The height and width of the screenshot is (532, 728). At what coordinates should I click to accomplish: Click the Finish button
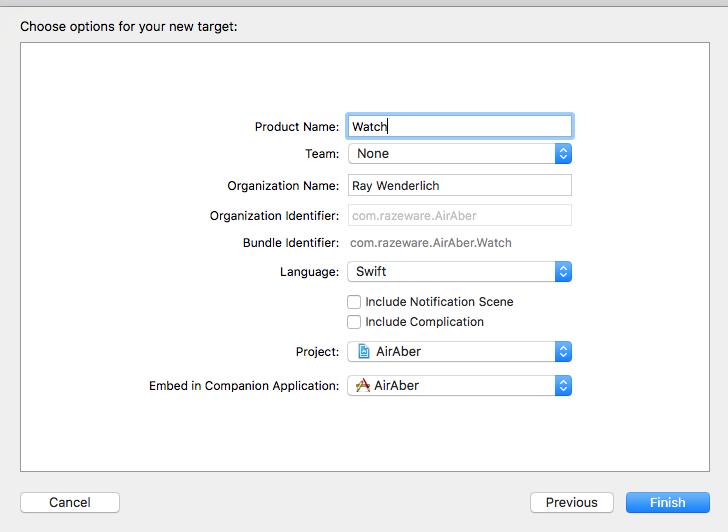[667, 502]
